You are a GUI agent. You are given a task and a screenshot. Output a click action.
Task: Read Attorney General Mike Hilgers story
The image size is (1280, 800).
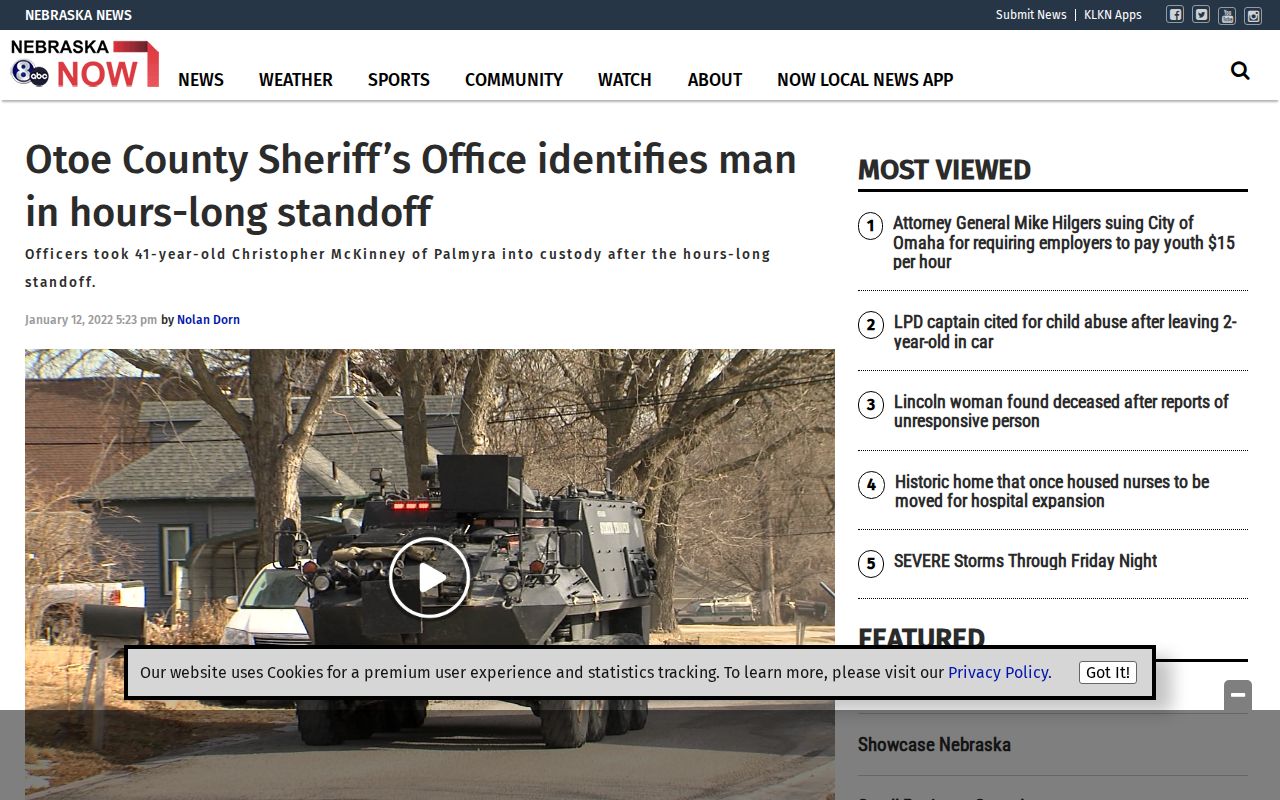point(1064,242)
